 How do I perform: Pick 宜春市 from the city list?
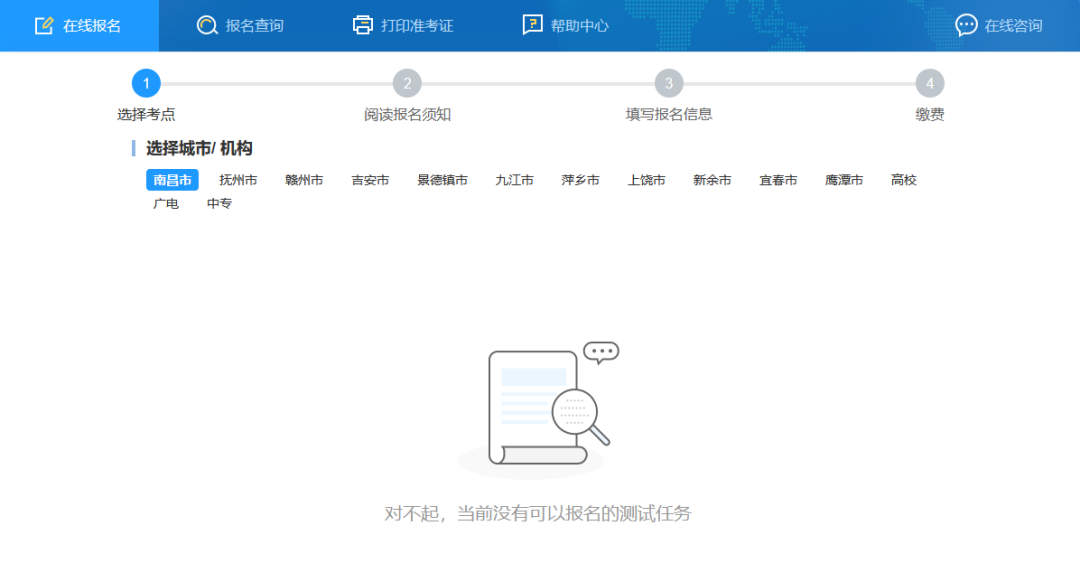pyautogui.click(x=778, y=180)
